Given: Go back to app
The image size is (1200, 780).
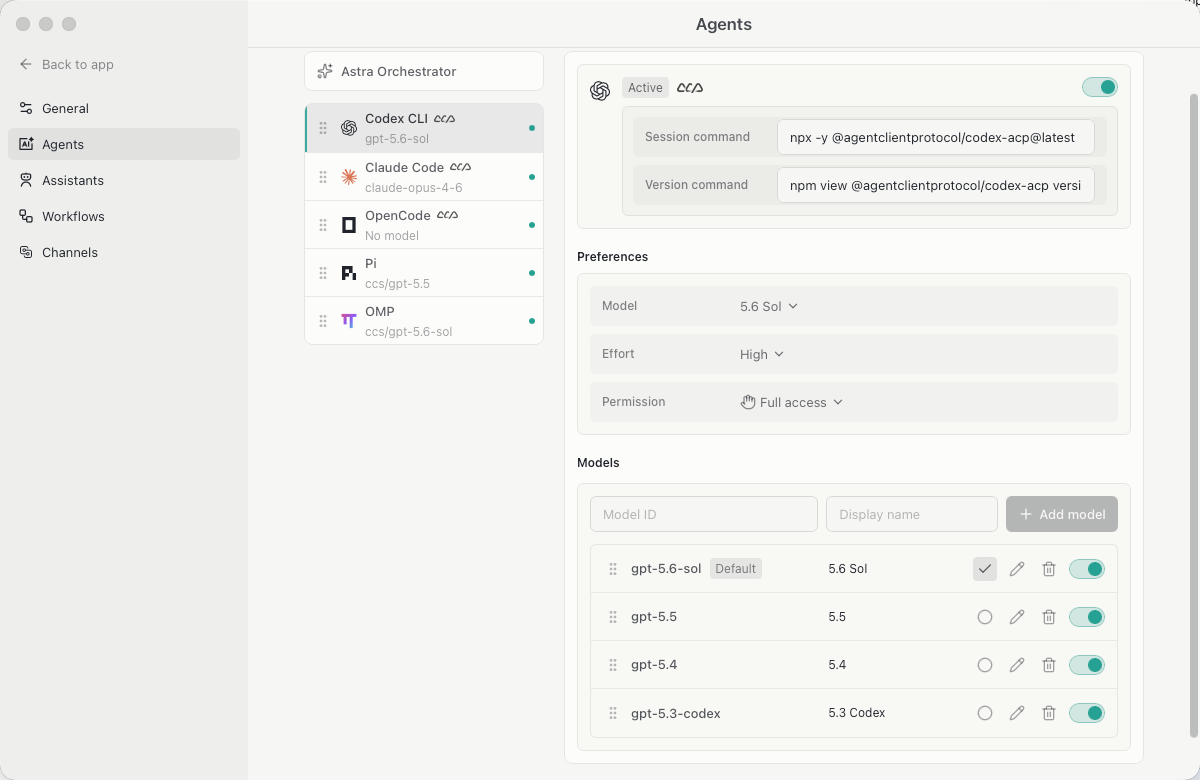Looking at the screenshot, I should [67, 64].
